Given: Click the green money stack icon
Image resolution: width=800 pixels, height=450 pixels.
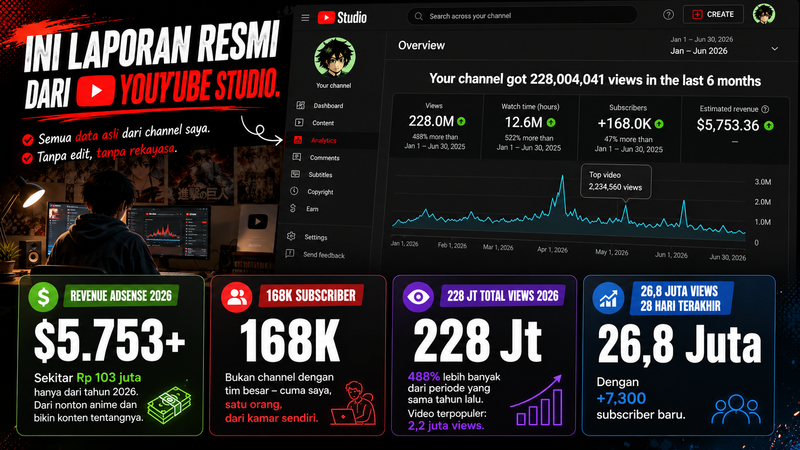Looking at the screenshot, I should coord(169,406).
